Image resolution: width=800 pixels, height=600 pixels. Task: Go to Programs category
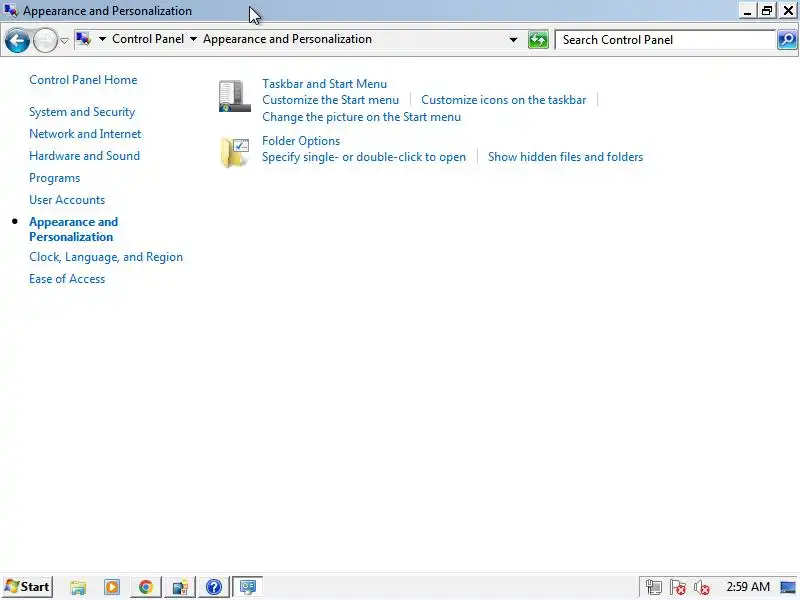55,178
